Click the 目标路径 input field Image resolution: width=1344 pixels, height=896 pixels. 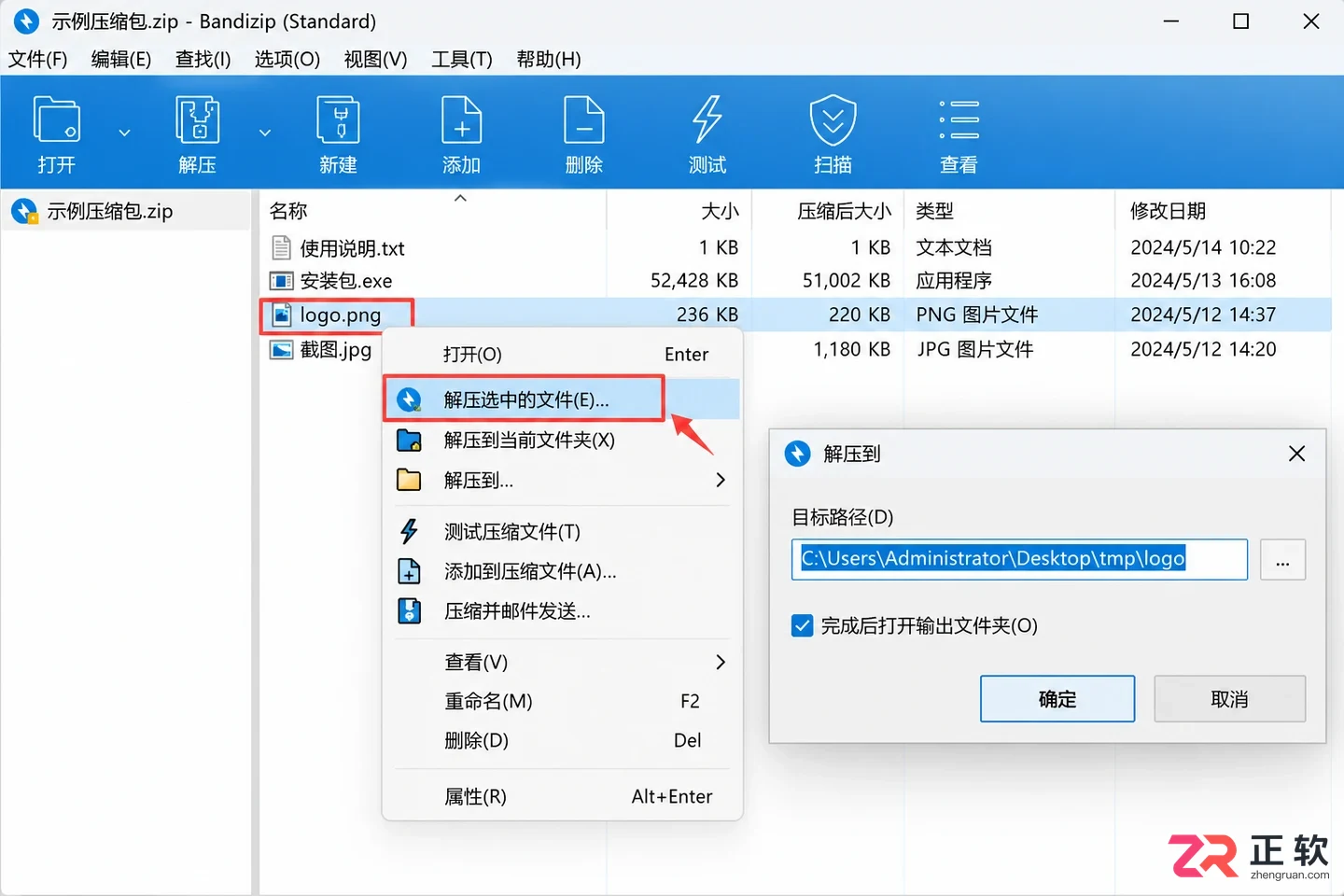1019,559
